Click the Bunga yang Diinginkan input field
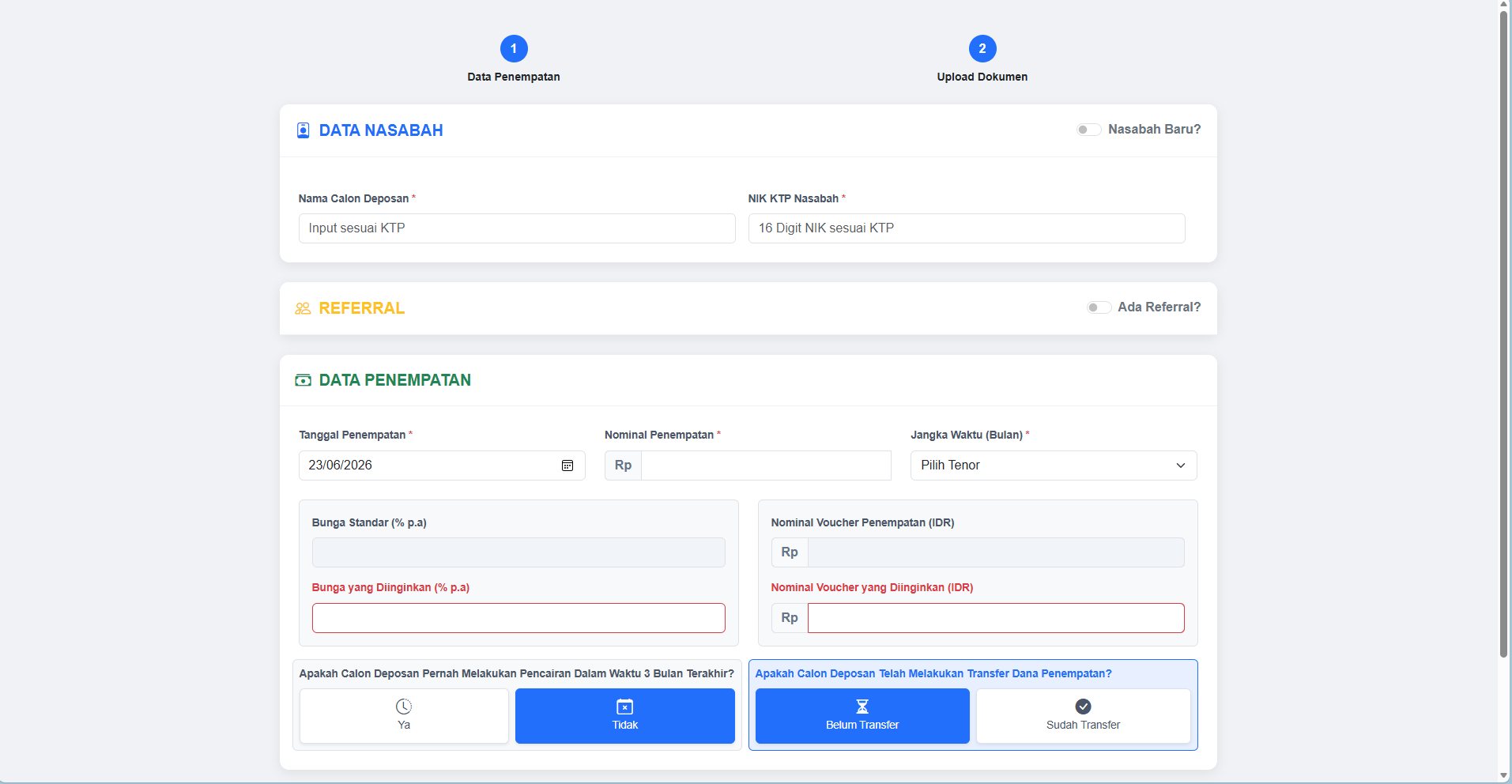Screen dimensions: 1512x784 (518, 618)
